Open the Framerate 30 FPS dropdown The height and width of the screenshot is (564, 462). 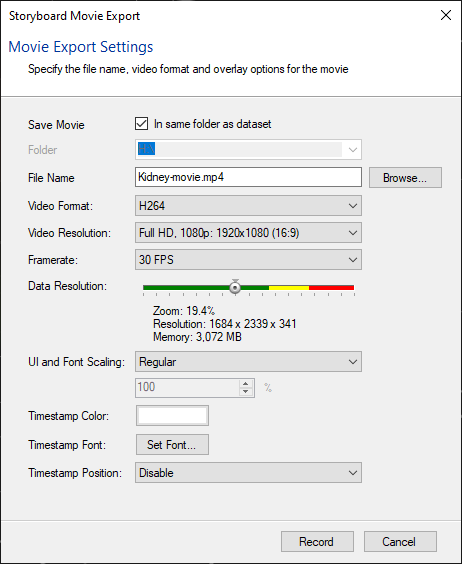[248, 260]
